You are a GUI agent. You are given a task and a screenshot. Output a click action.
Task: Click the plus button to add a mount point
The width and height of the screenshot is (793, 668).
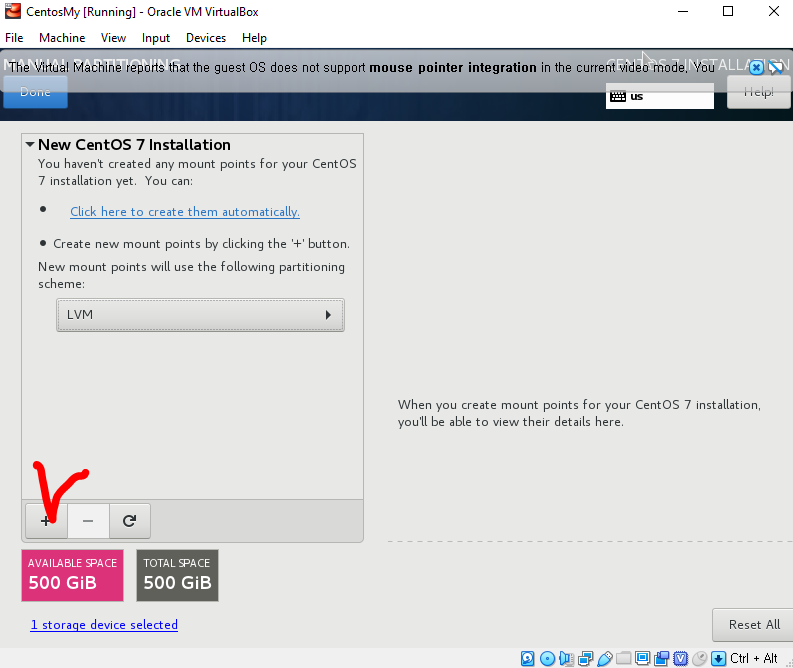pyautogui.click(x=46, y=521)
